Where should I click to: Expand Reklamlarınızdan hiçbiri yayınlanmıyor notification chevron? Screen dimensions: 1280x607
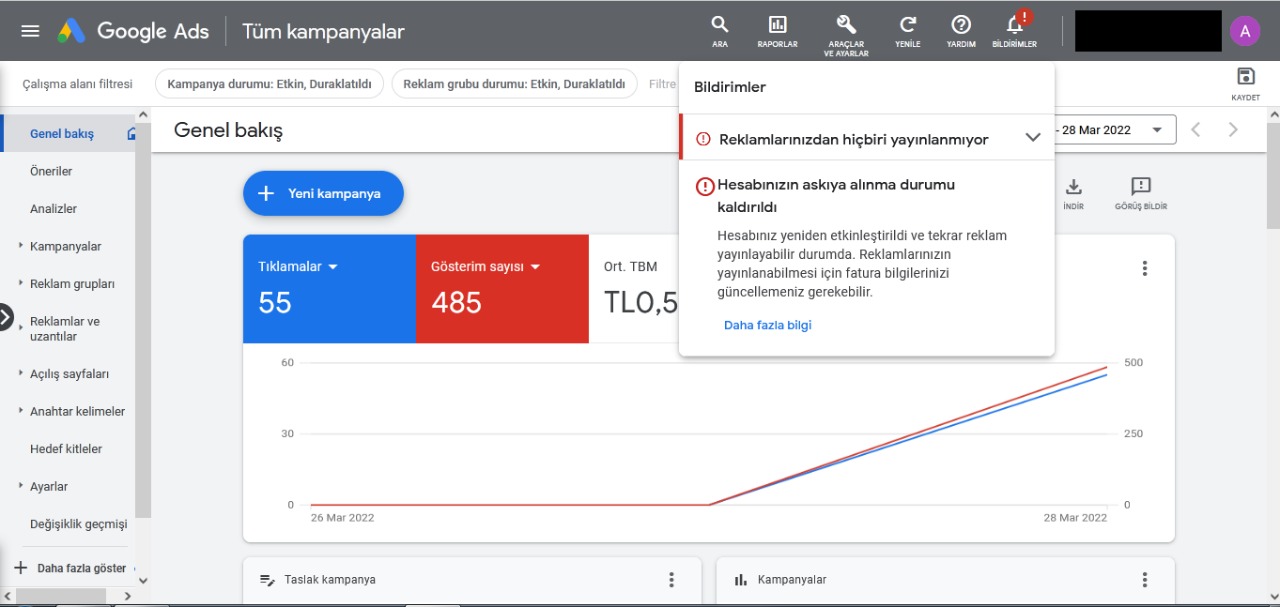point(1033,138)
